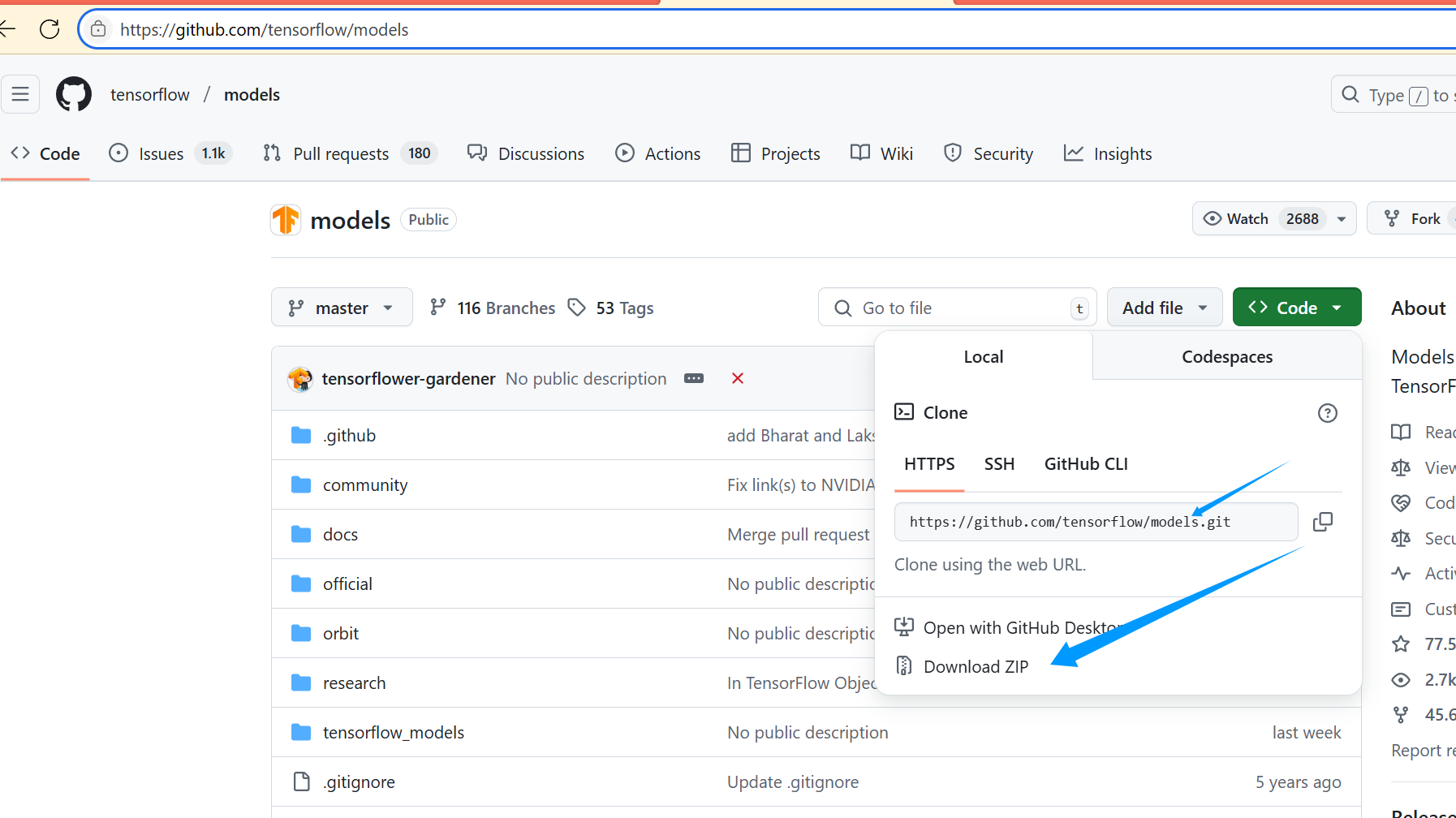This screenshot has height=818, width=1456.
Task: Click the red failed status X
Action: (x=738, y=378)
